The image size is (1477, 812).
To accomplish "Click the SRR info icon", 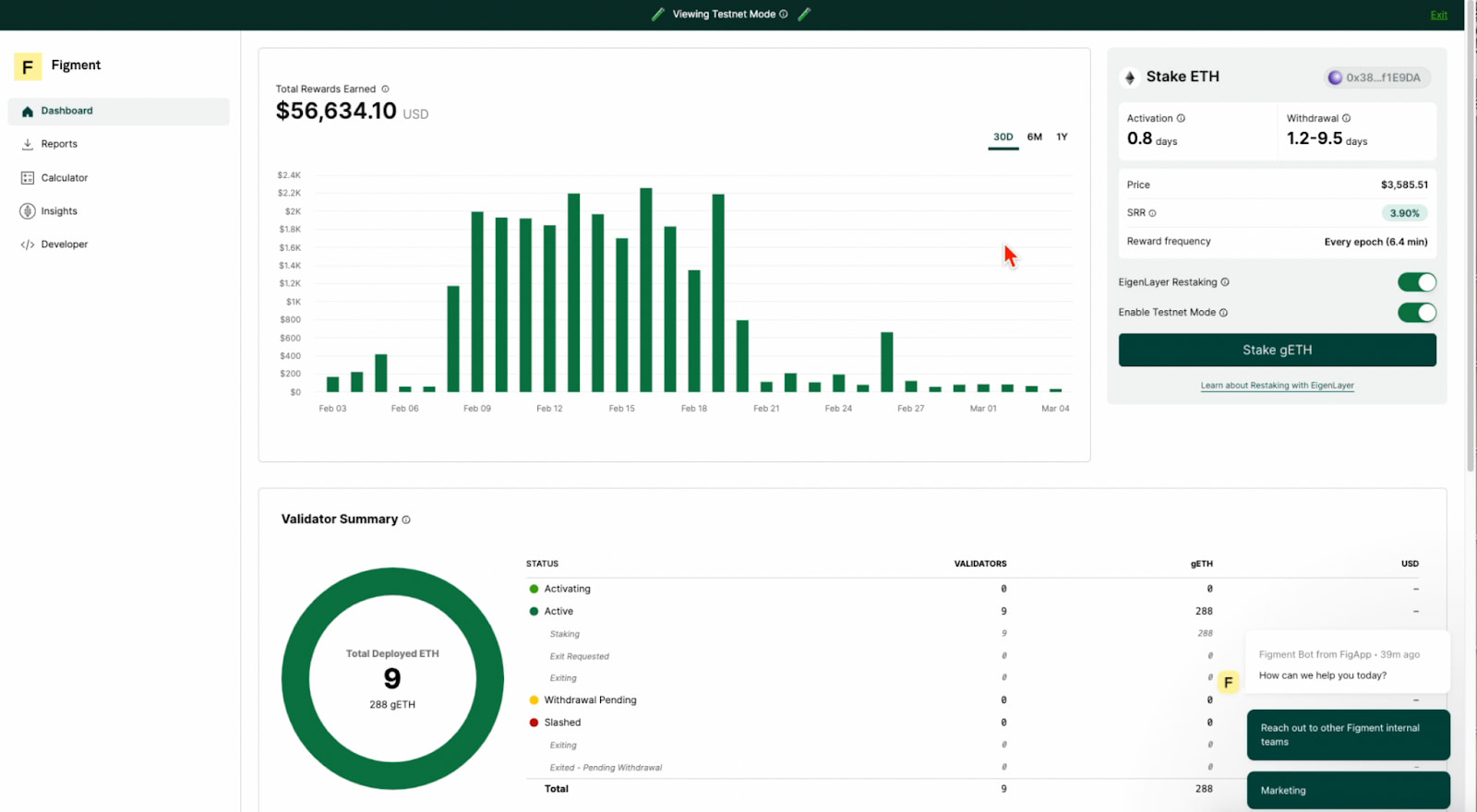I will coord(1152,213).
